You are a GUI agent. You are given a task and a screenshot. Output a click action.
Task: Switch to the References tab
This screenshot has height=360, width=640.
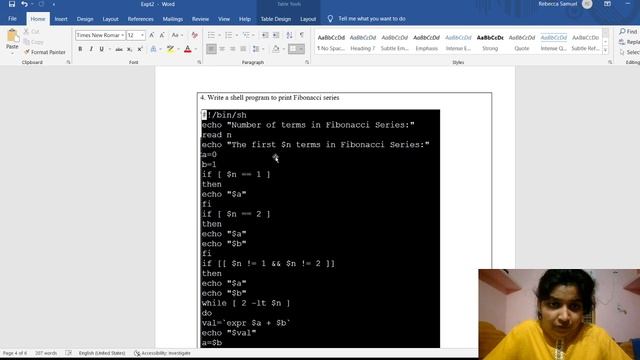tap(140, 19)
